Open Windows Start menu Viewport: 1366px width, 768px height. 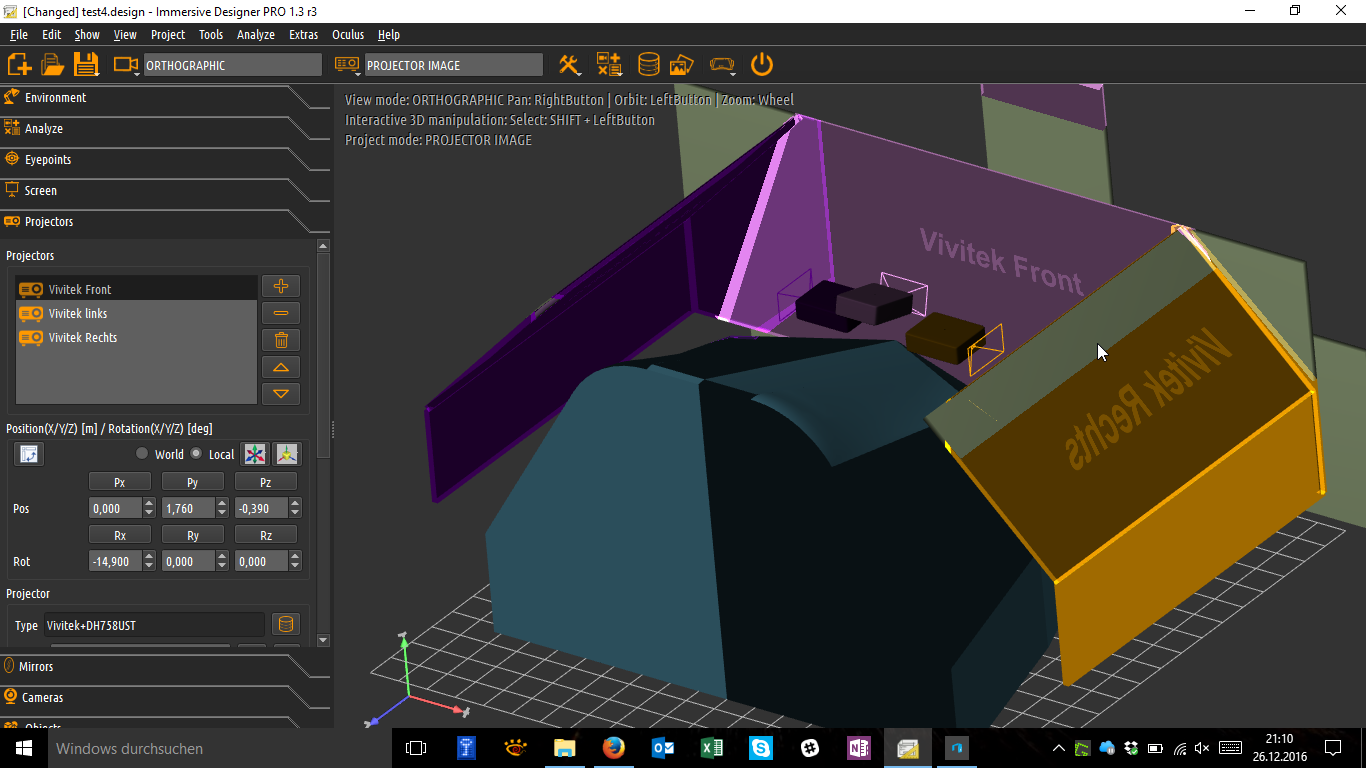(23, 748)
